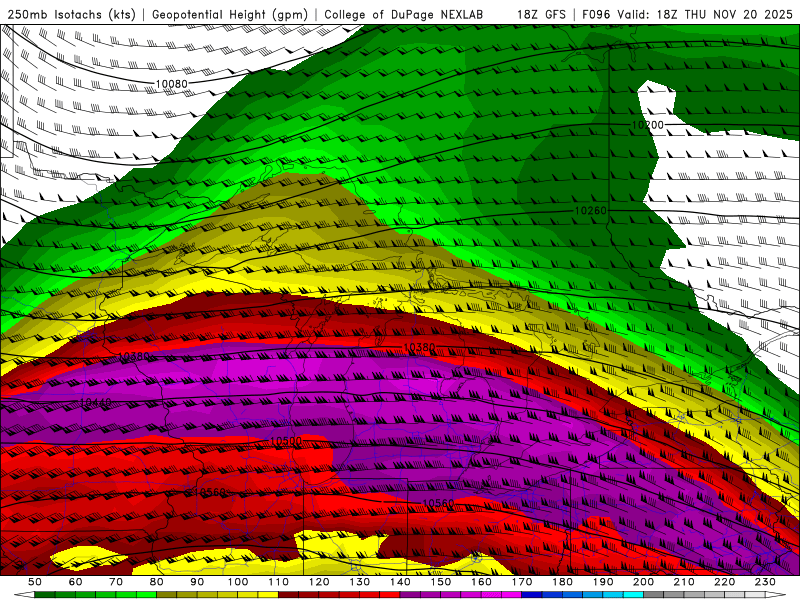800x600 pixels.
Task: Click the 170 knot legend value
Action: tap(521, 582)
